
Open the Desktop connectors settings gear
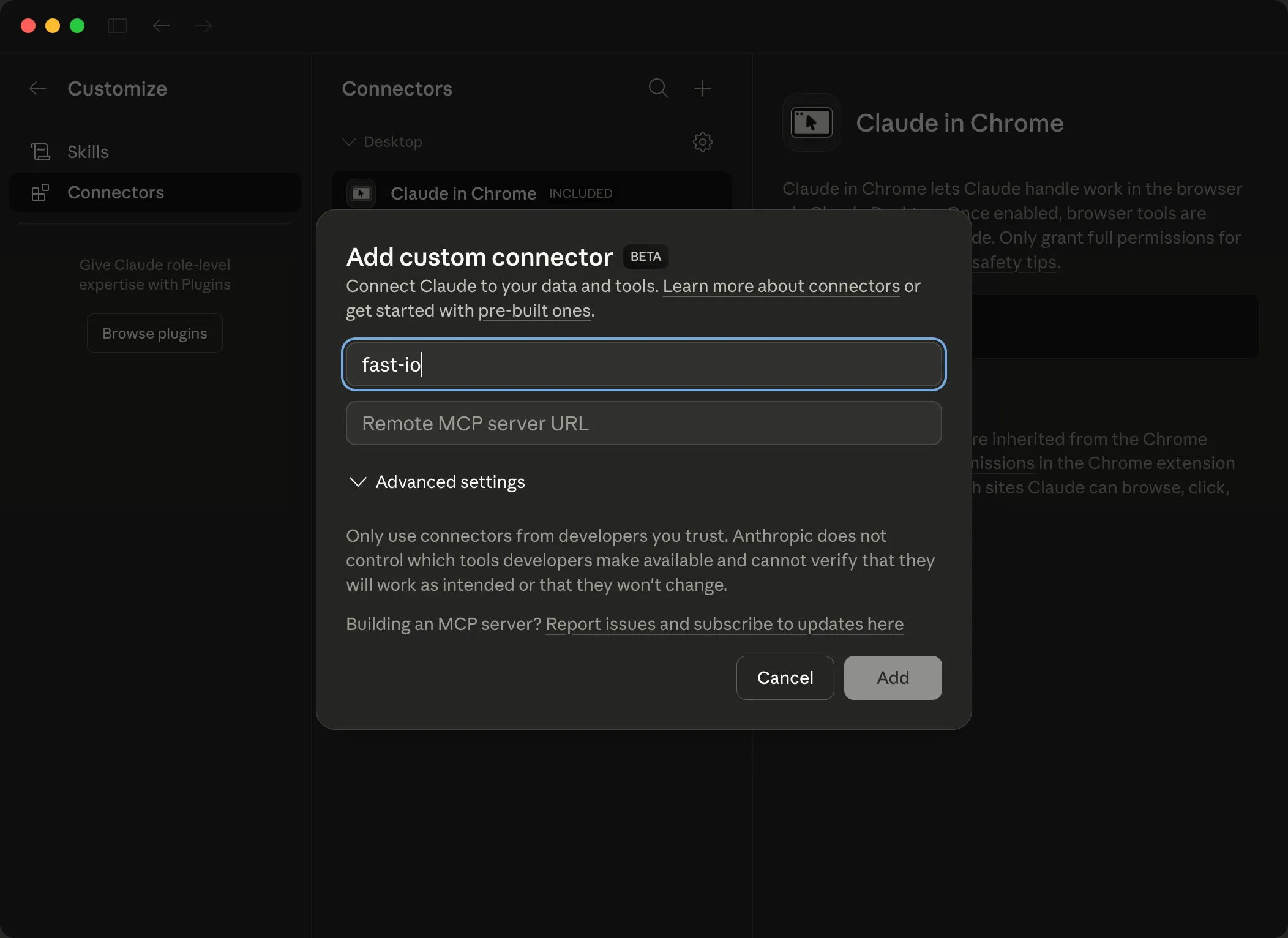(x=702, y=142)
